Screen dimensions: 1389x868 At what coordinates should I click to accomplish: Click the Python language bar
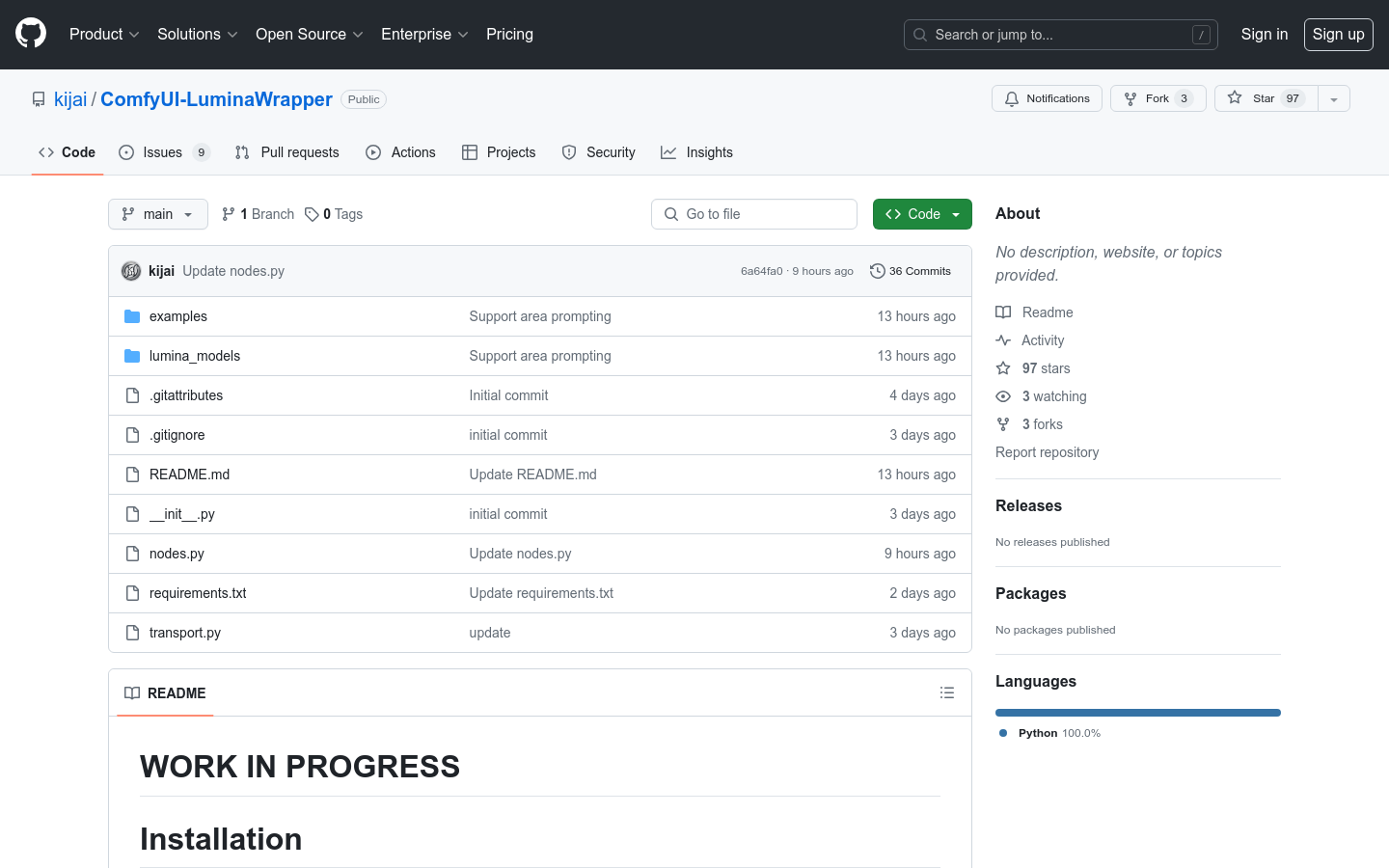[x=1138, y=713]
